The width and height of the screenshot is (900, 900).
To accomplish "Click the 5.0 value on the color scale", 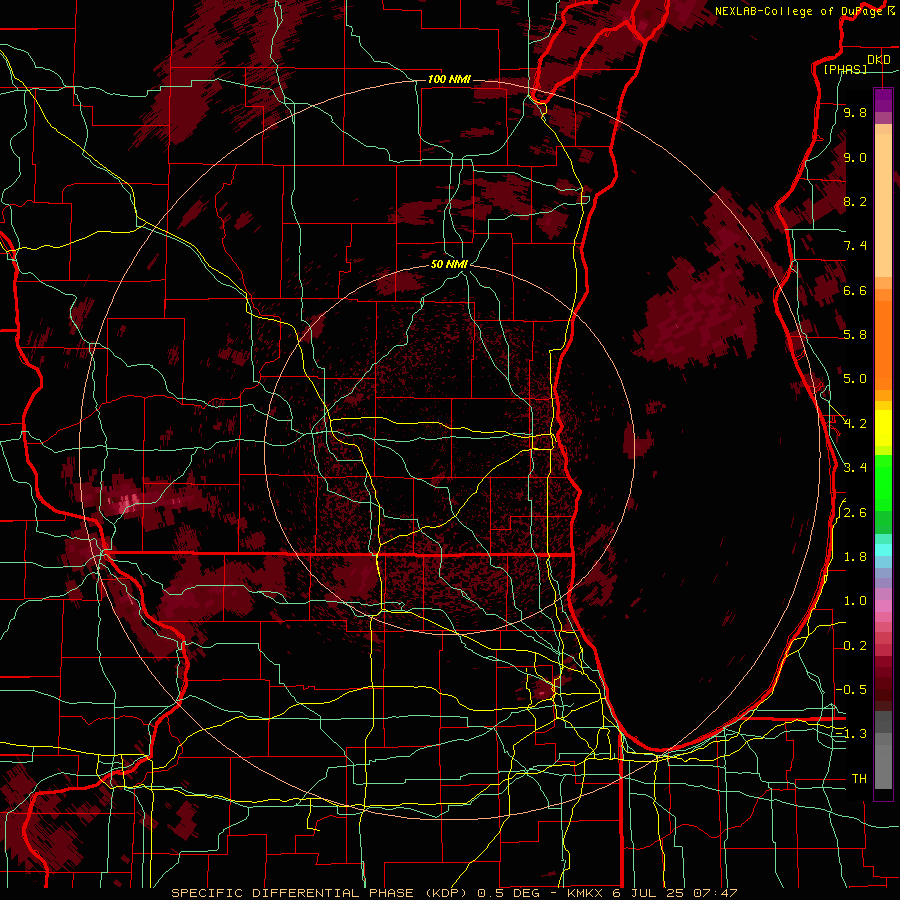I will pyautogui.click(x=855, y=379).
